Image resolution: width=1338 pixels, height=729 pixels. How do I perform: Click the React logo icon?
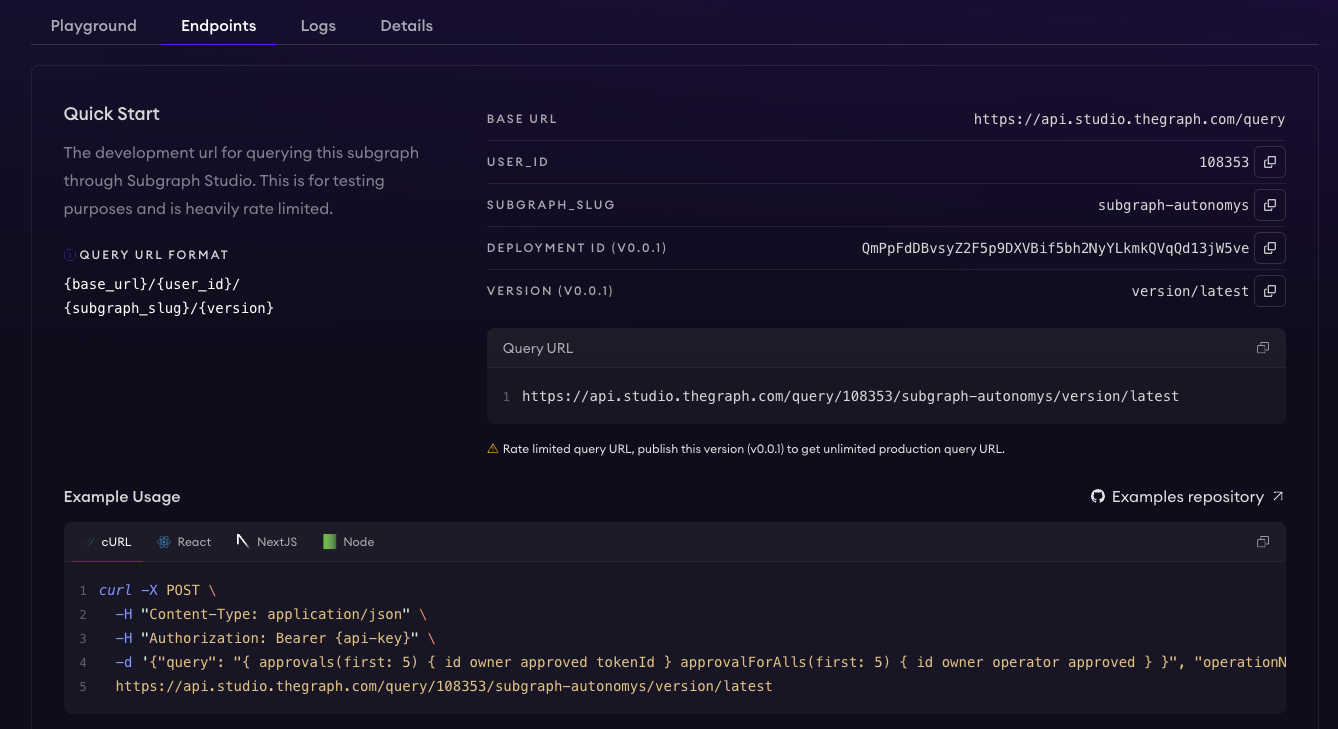click(x=164, y=542)
